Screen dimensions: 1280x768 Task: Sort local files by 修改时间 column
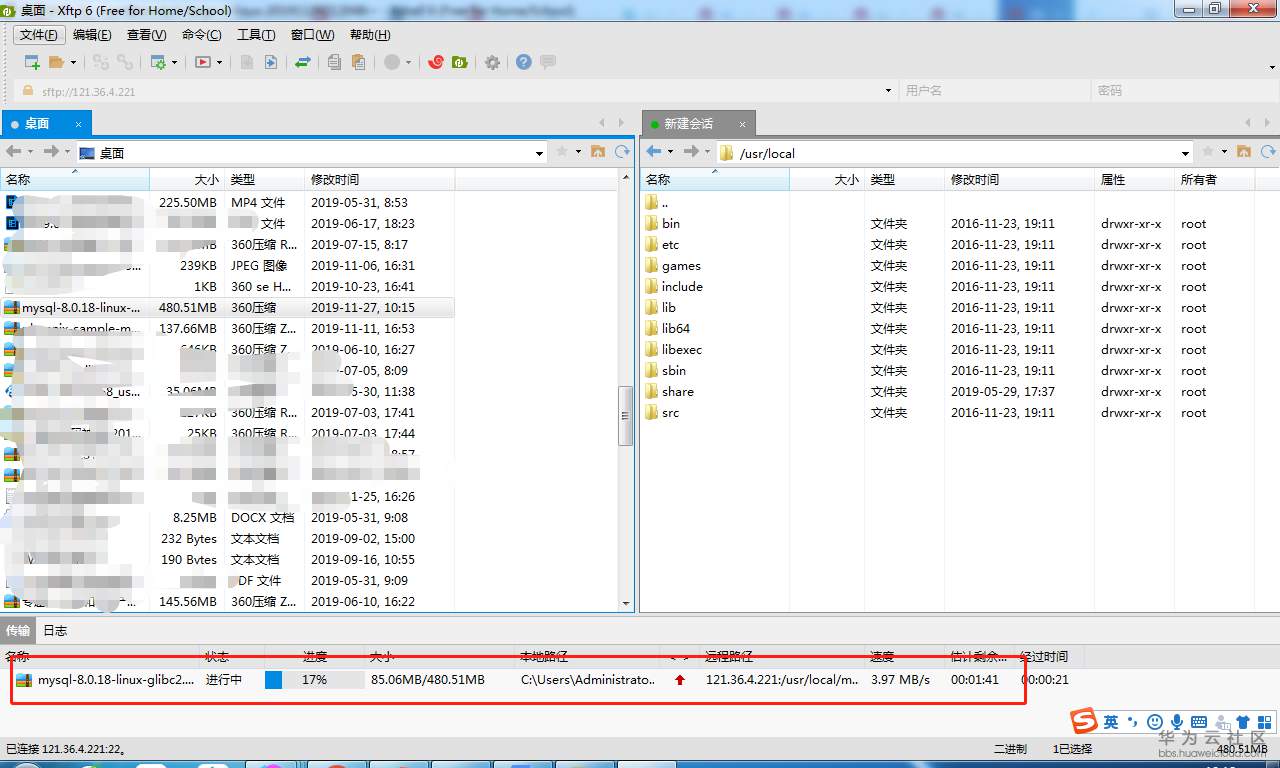tap(380, 180)
